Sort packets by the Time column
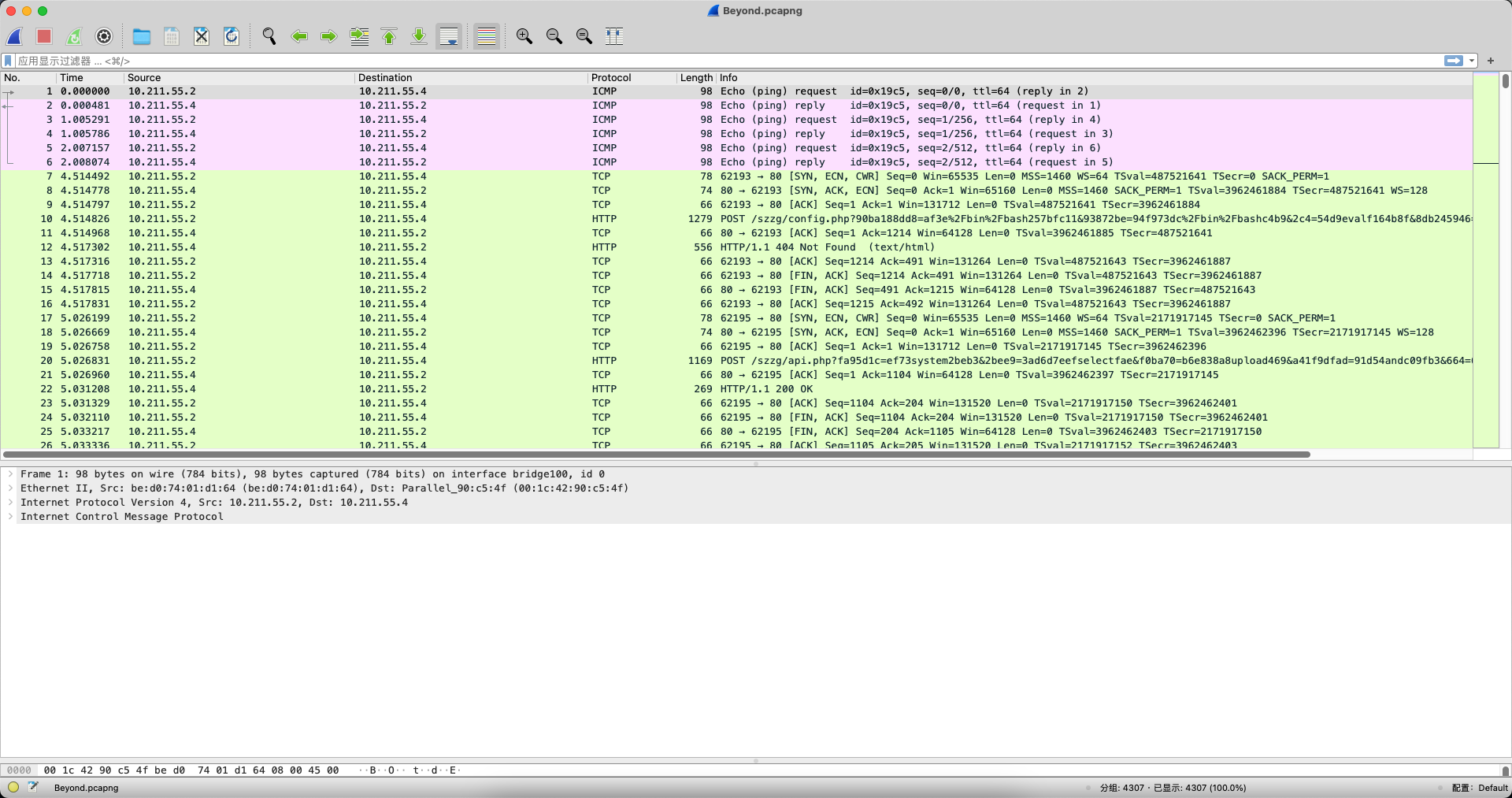 (x=91, y=78)
